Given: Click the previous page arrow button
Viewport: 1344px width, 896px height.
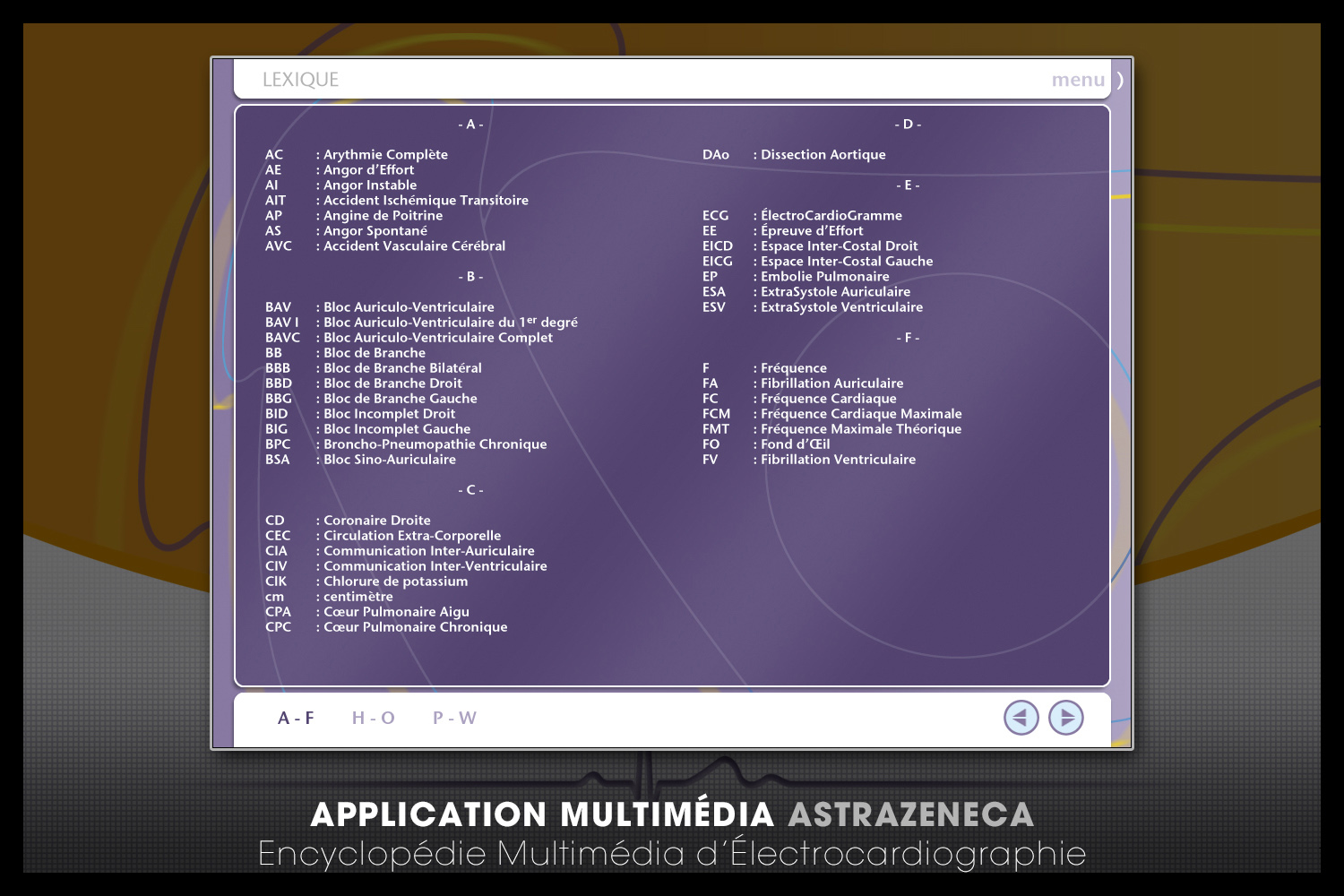Looking at the screenshot, I should point(1021,718).
